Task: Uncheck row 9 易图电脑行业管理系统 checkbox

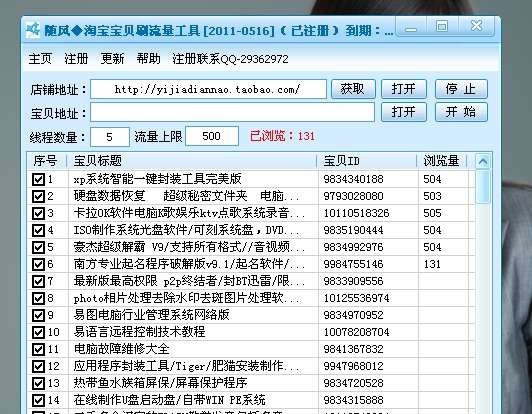Action: pos(38,315)
